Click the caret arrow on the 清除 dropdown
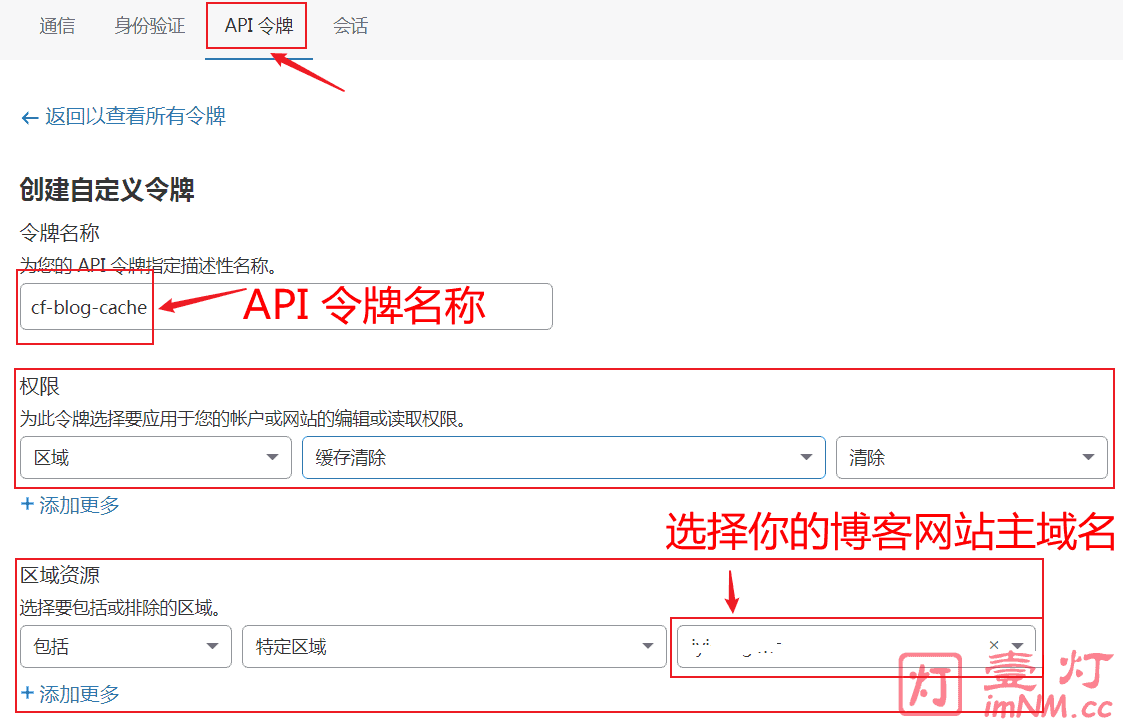 click(1088, 458)
